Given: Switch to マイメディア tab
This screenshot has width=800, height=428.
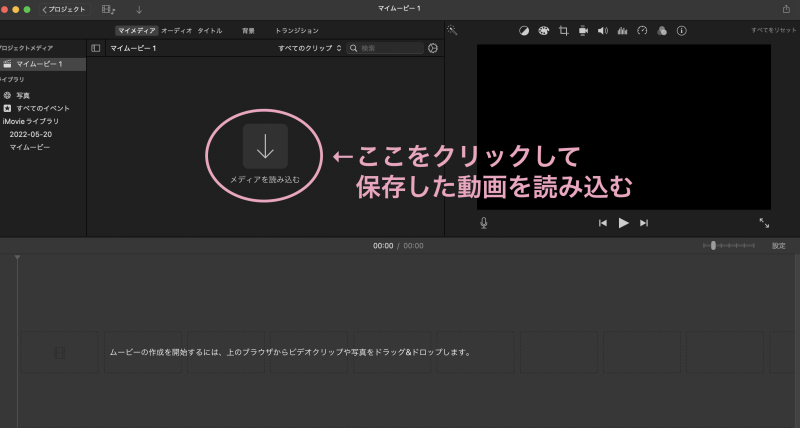Looking at the screenshot, I should (x=136, y=31).
